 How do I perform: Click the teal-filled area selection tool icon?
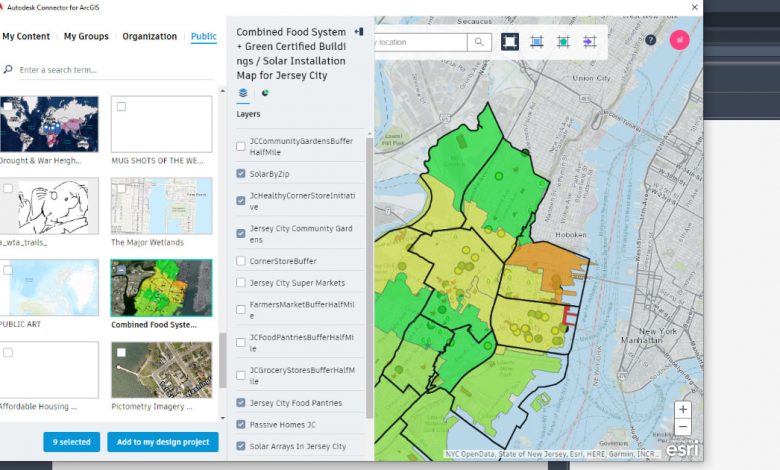pos(563,41)
